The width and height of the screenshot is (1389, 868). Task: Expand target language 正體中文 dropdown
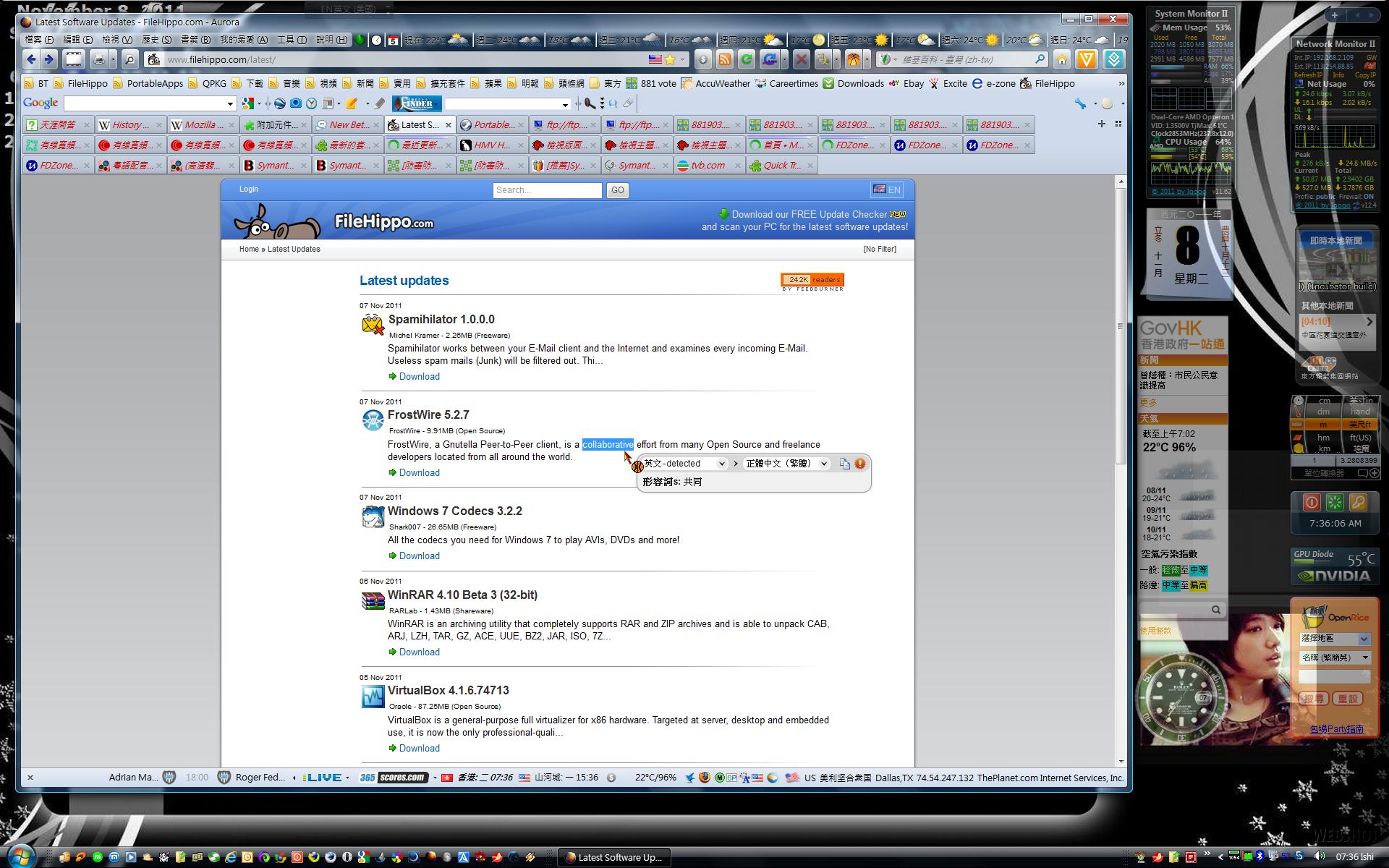[823, 464]
